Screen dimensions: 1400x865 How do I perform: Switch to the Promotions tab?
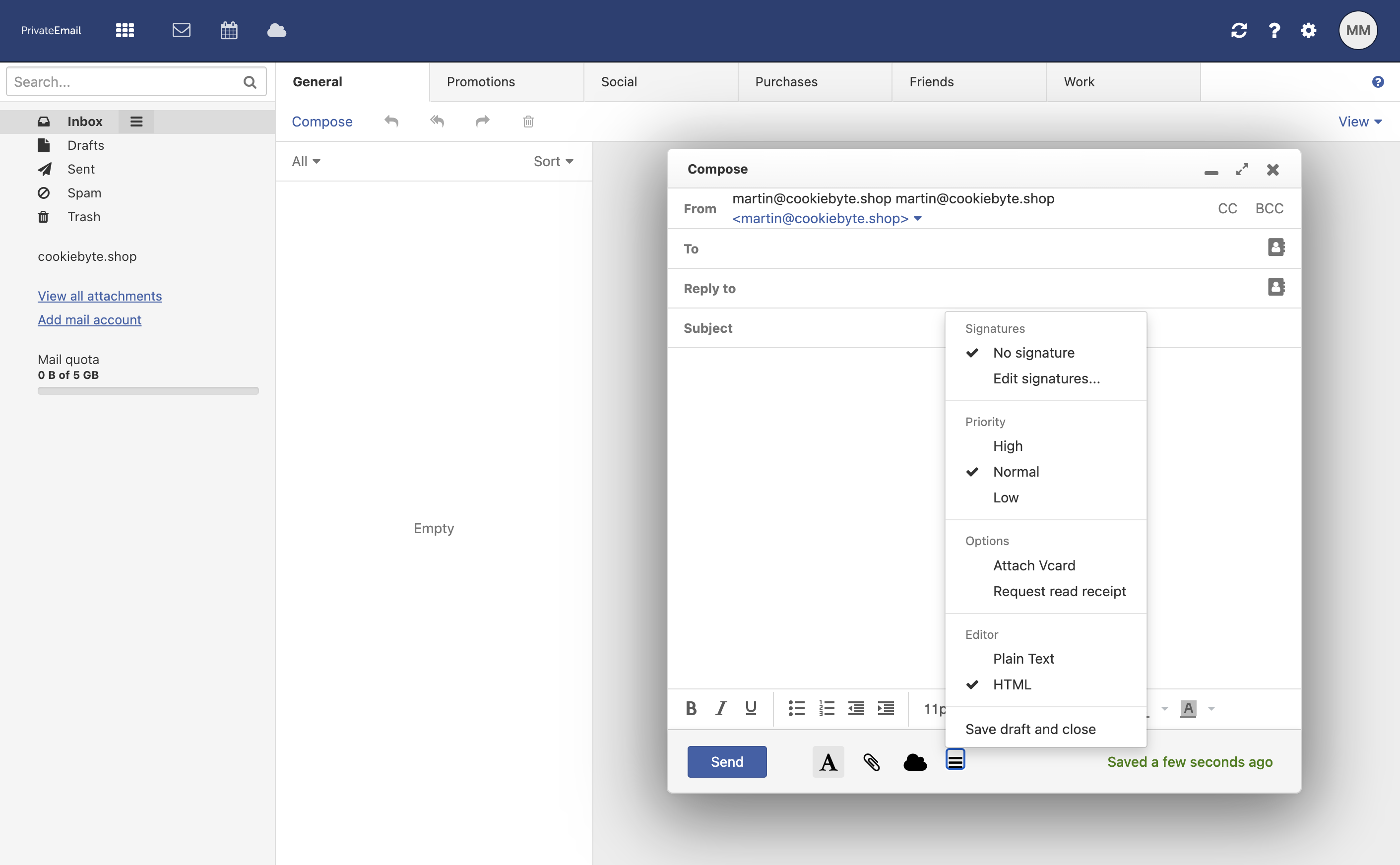[481, 82]
